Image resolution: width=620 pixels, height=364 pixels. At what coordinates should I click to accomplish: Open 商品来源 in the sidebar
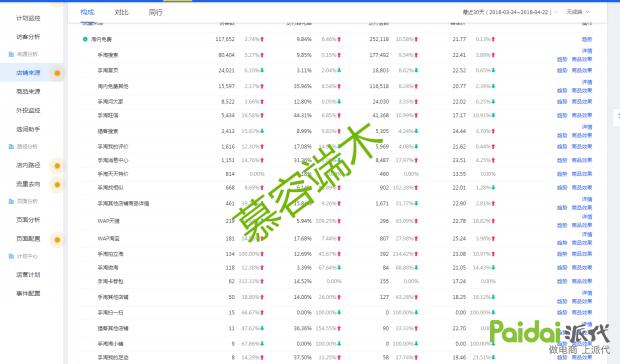pyautogui.click(x=28, y=91)
